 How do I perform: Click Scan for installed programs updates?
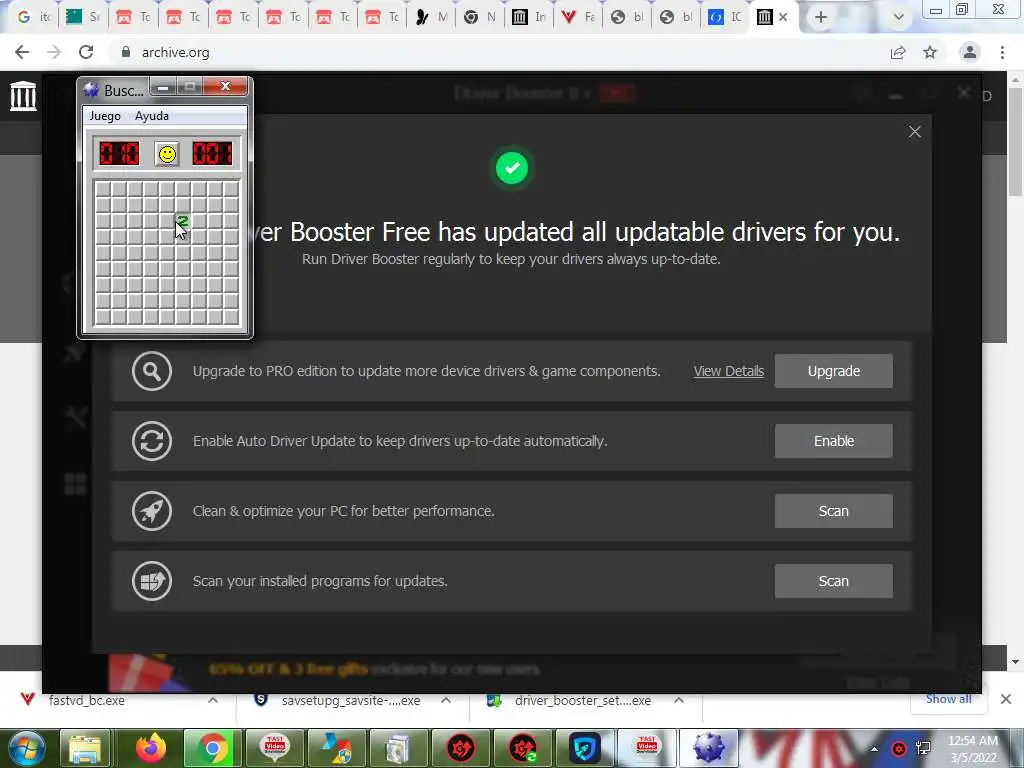833,581
